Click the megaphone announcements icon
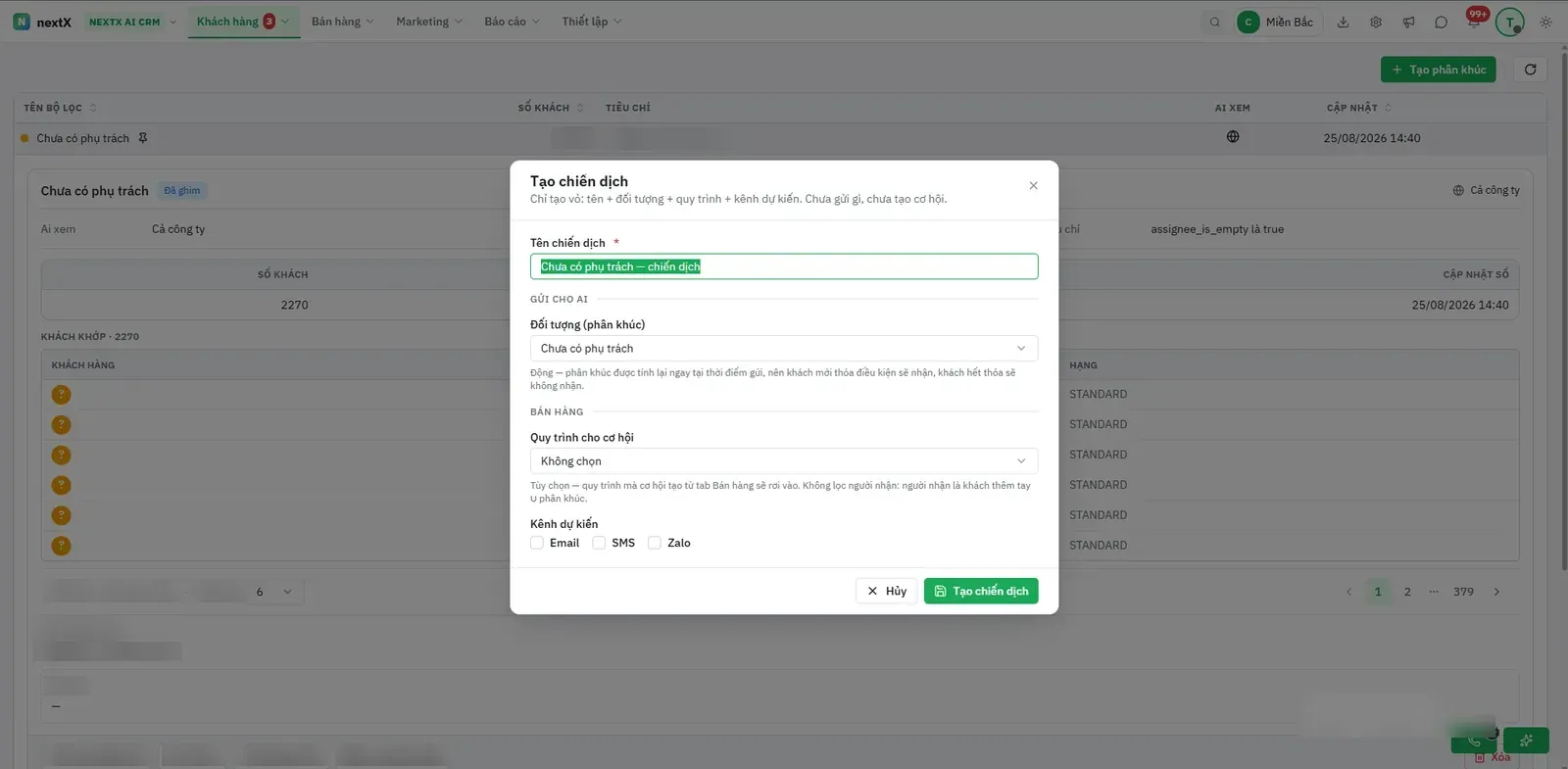The height and width of the screenshot is (769, 1568). (1408, 22)
